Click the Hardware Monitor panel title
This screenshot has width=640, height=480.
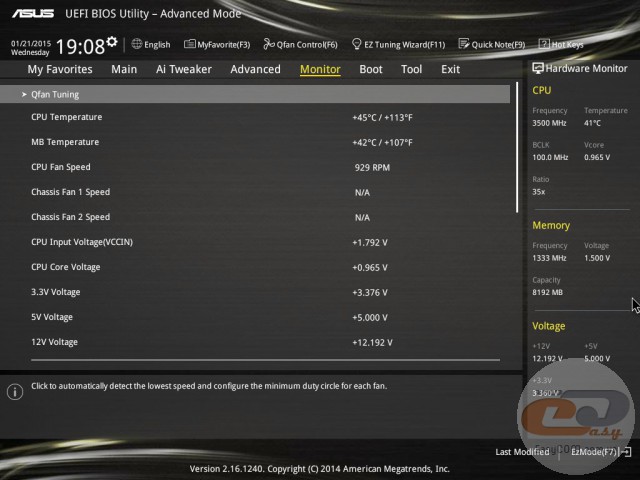coord(587,69)
